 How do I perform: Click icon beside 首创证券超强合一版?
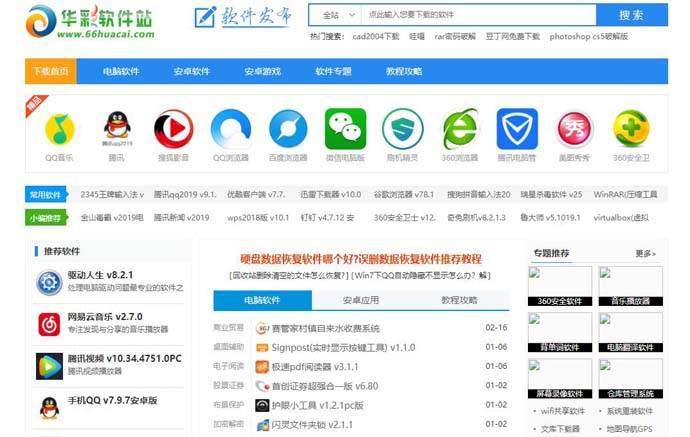coord(262,386)
